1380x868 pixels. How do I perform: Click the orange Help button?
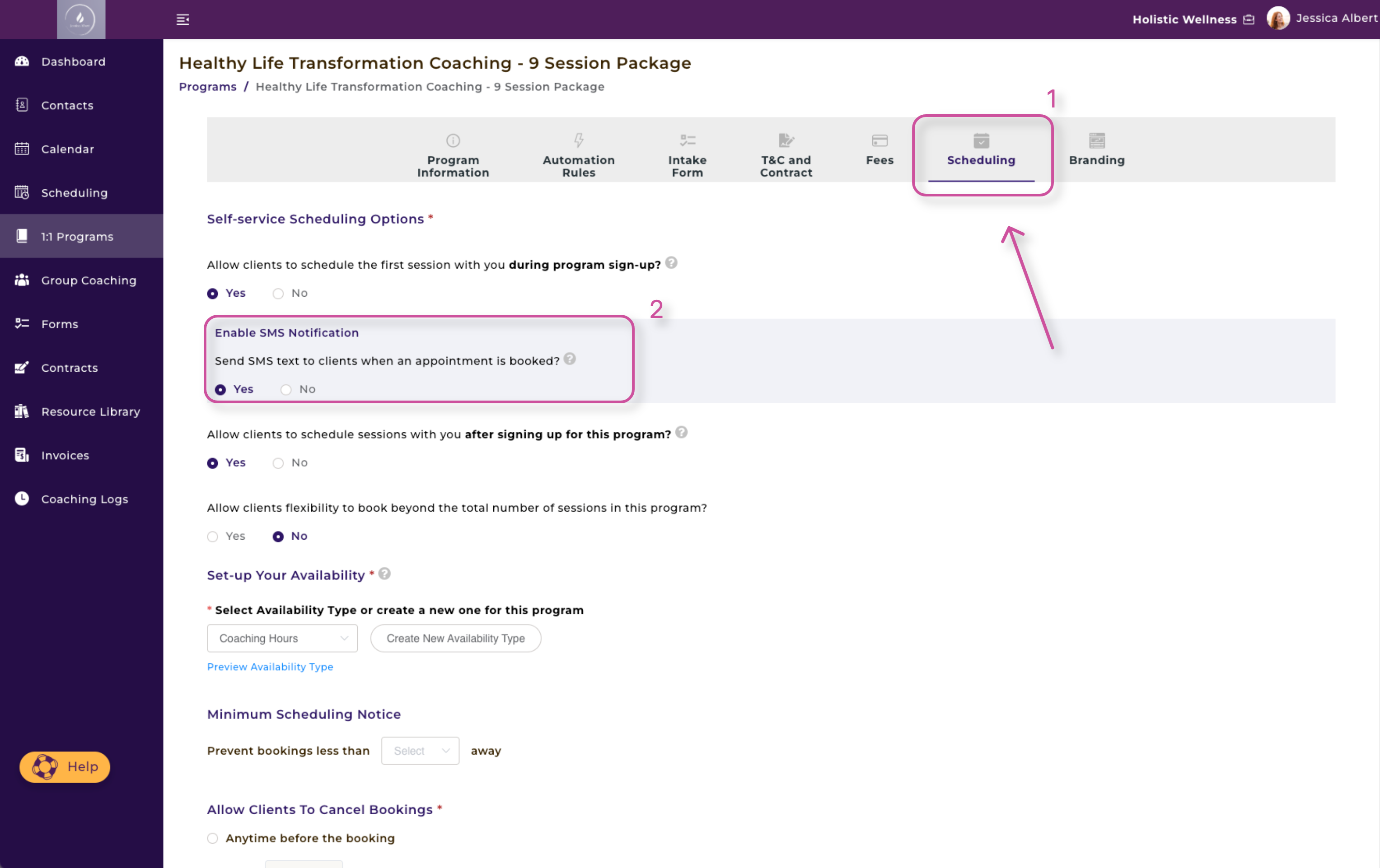65,766
